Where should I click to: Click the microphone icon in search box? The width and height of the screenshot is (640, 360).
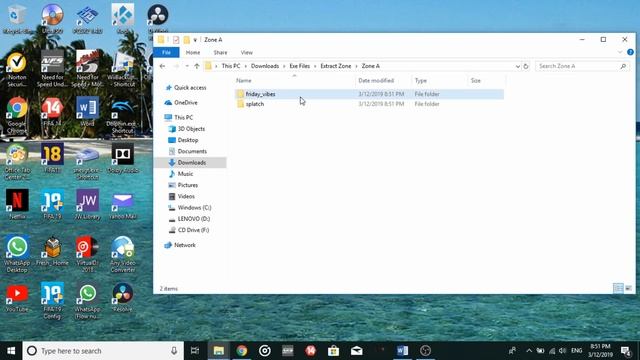174,351
